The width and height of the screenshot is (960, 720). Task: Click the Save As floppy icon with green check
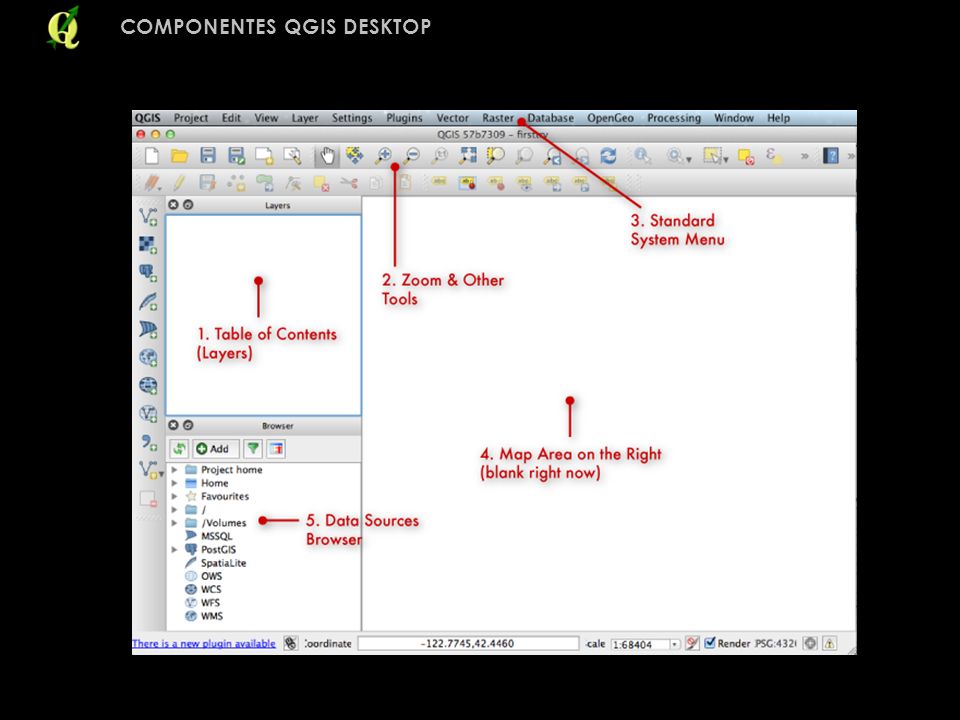236,156
